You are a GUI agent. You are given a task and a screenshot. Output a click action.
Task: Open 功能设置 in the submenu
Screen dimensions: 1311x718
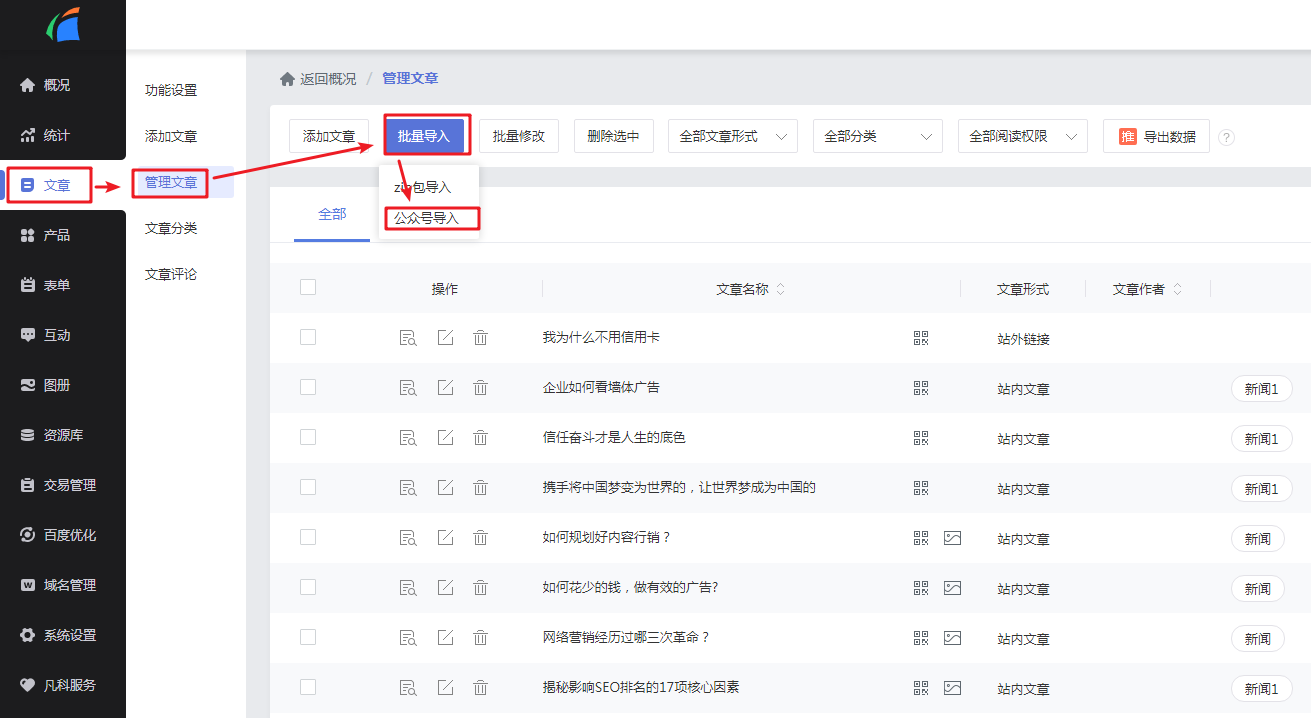click(171, 90)
